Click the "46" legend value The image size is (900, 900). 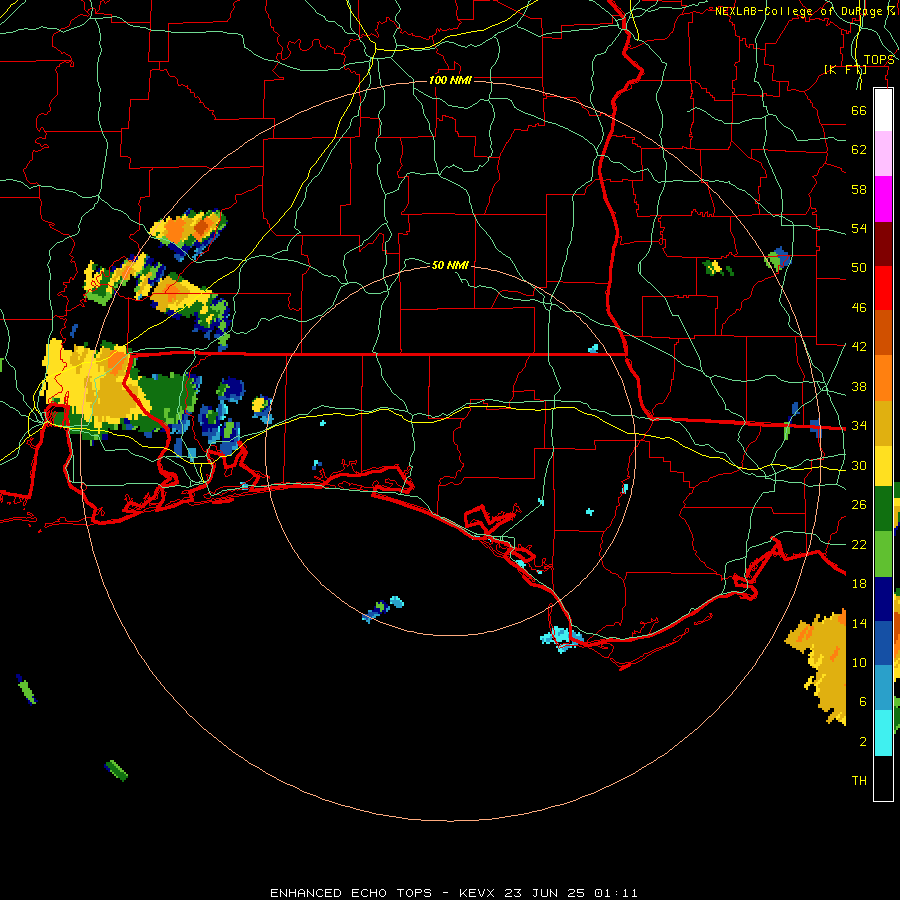pyautogui.click(x=859, y=308)
